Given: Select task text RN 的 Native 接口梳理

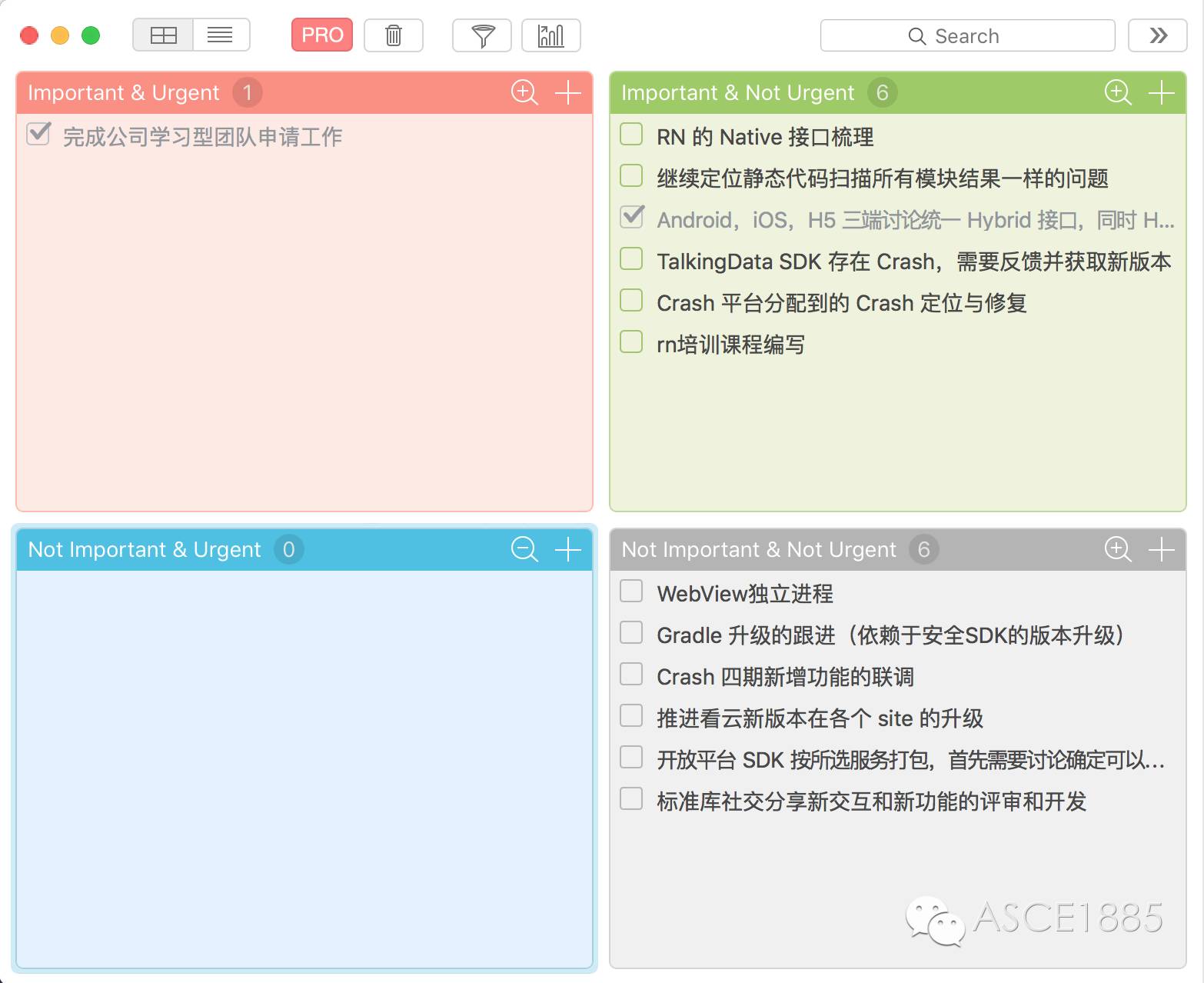Looking at the screenshot, I should click(x=765, y=137).
